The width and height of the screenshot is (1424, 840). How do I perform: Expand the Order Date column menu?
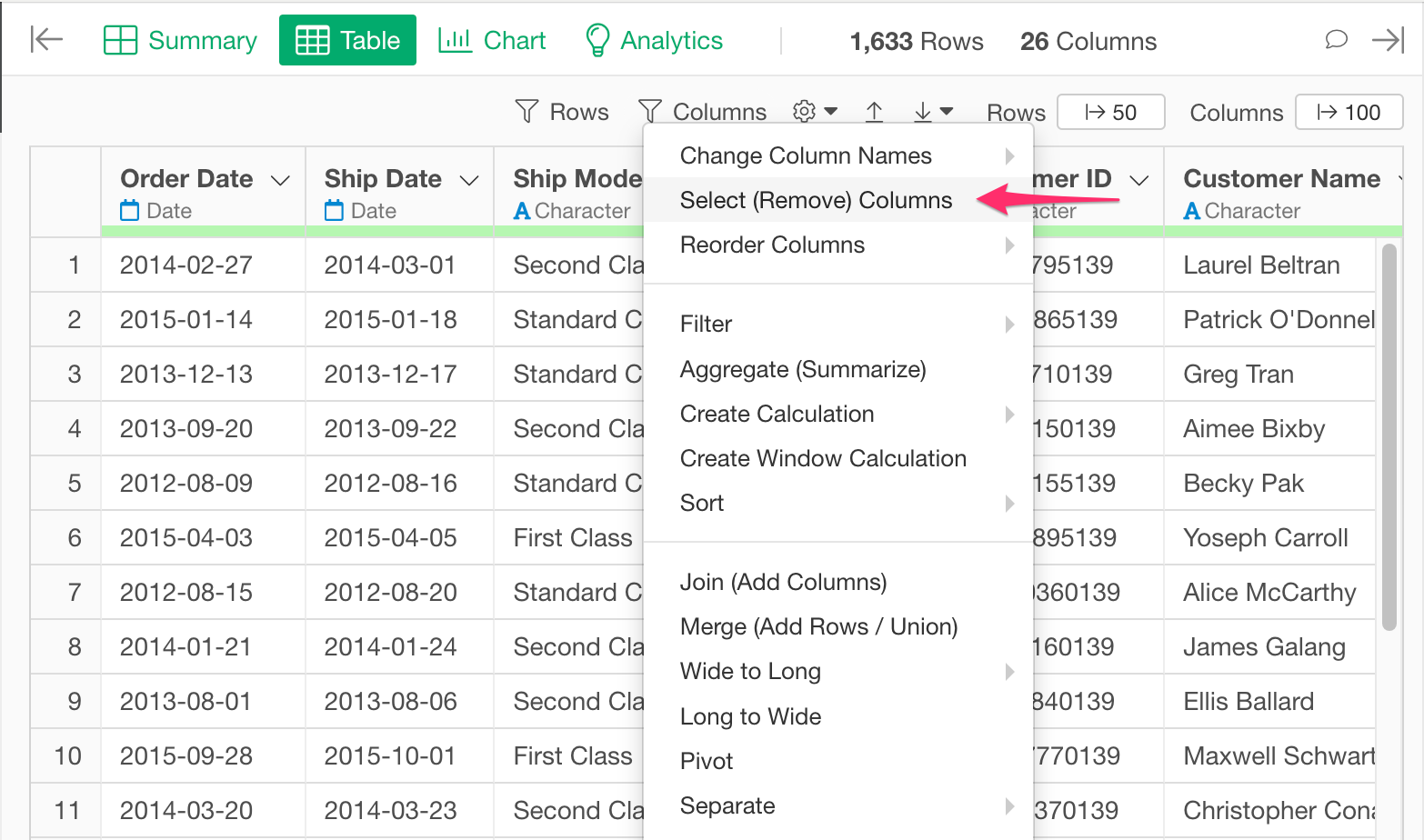281,180
